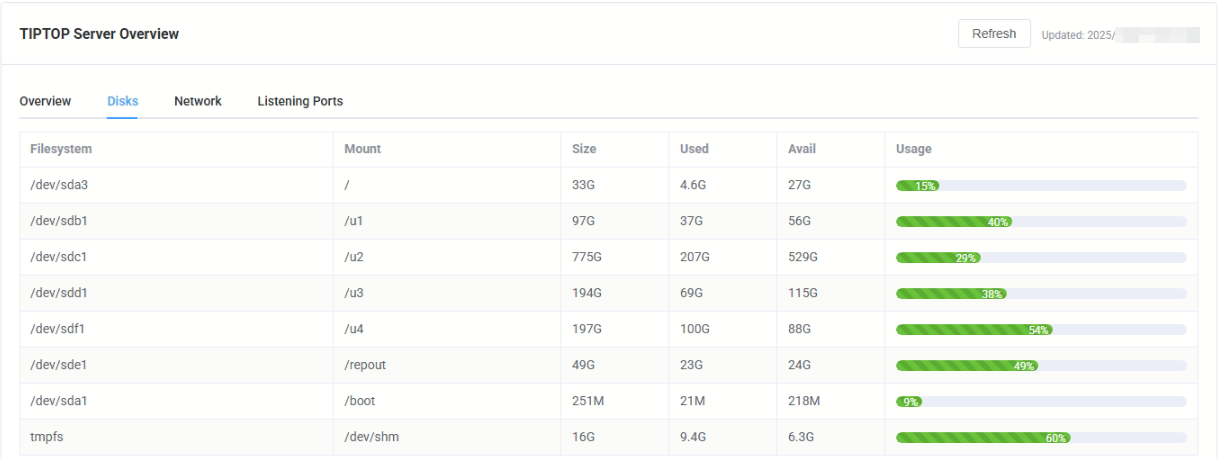Click the /dev/shm mount cell

(372, 437)
